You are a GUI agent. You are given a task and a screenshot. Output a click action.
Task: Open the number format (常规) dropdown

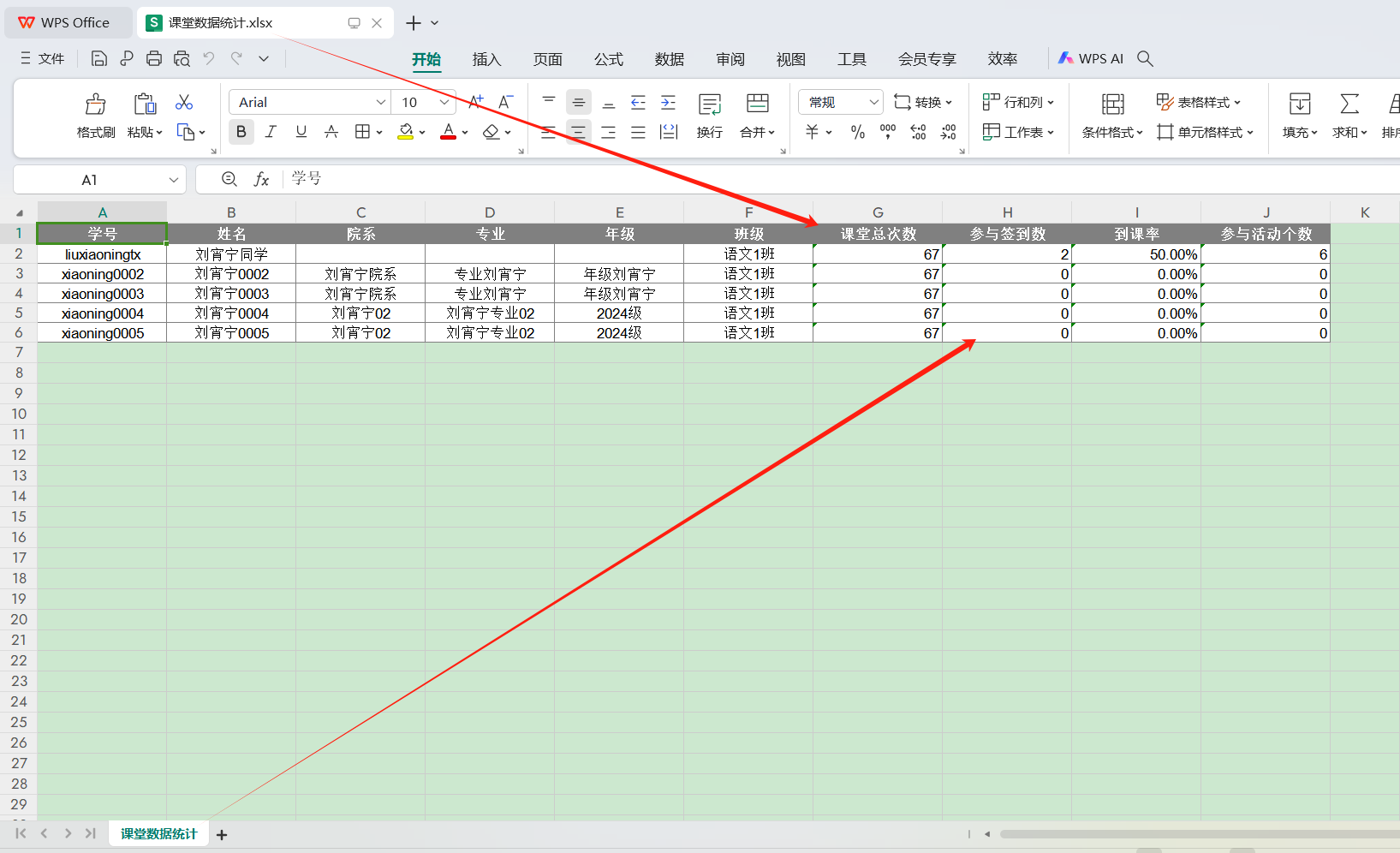[x=873, y=103]
